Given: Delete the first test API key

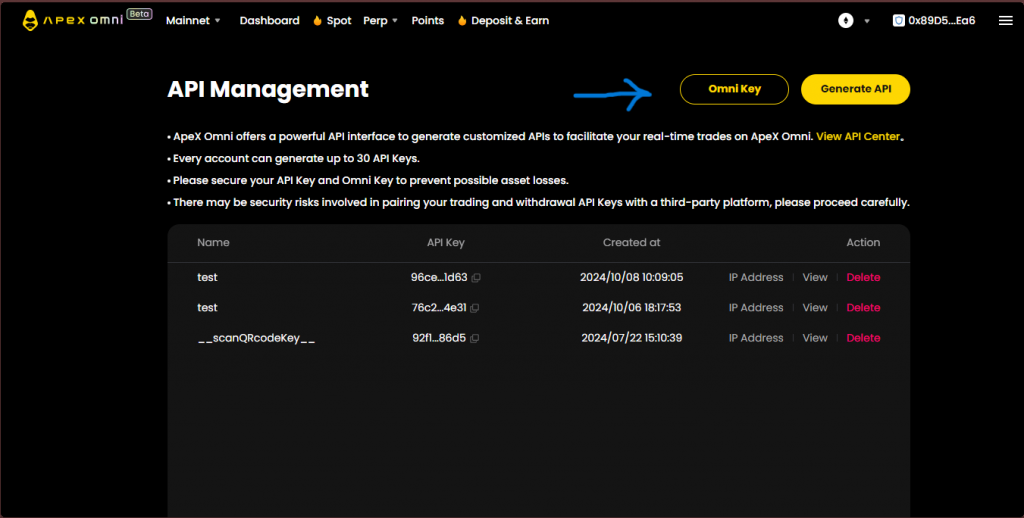Looking at the screenshot, I should point(863,278).
